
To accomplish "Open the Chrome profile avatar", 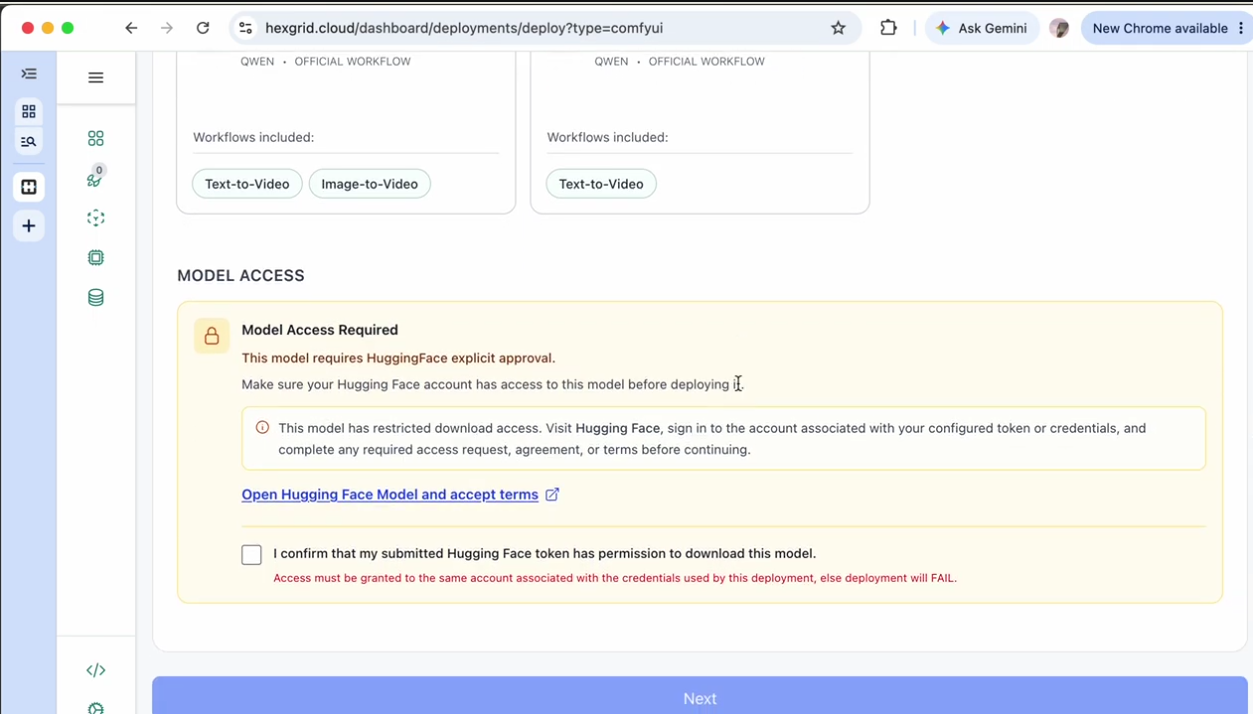I will click(1060, 28).
